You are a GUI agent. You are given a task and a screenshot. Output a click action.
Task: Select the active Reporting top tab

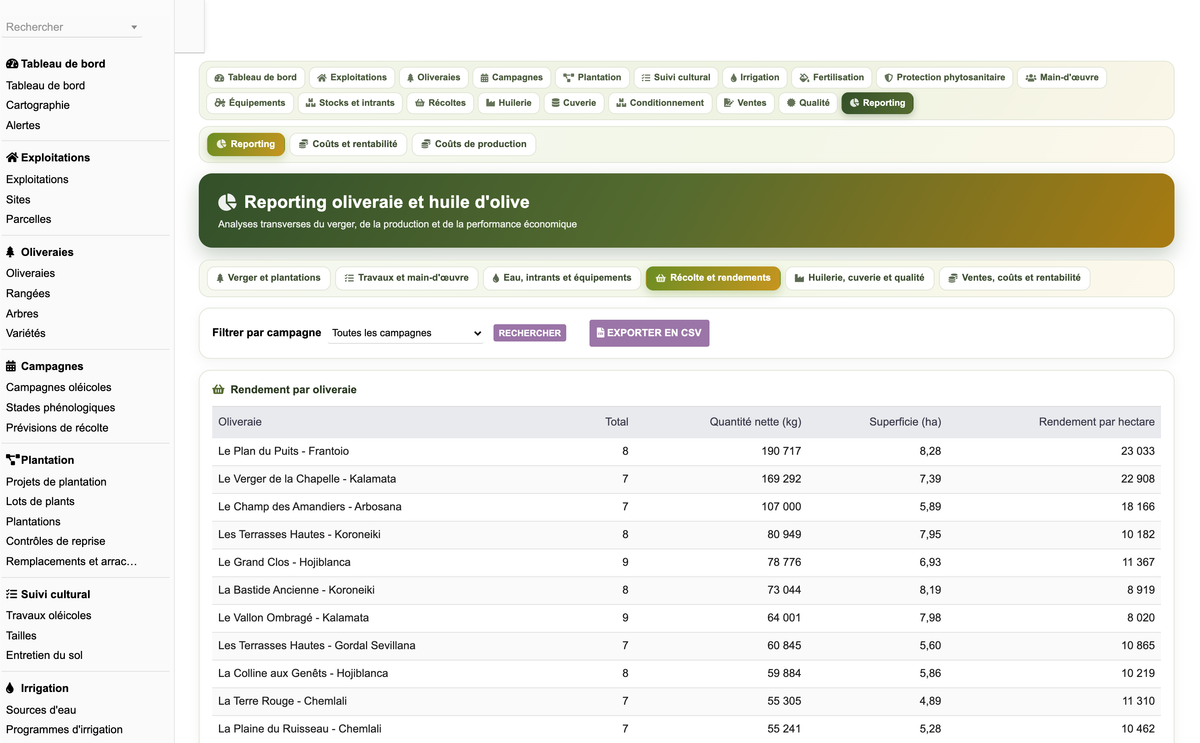pyautogui.click(x=877, y=102)
